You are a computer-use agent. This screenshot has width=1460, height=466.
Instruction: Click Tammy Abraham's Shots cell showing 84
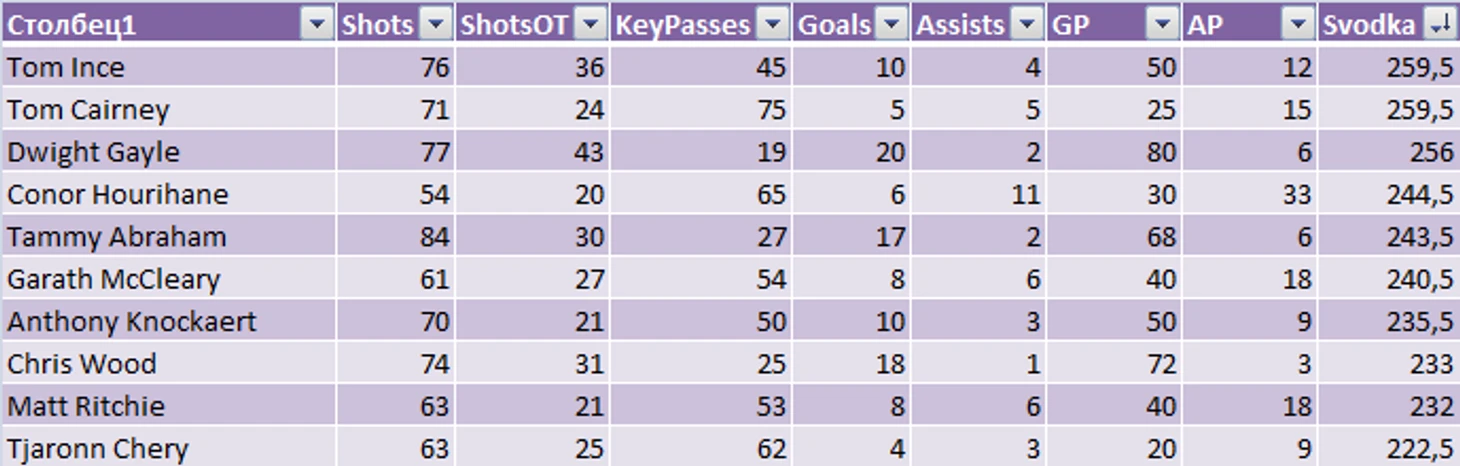395,237
